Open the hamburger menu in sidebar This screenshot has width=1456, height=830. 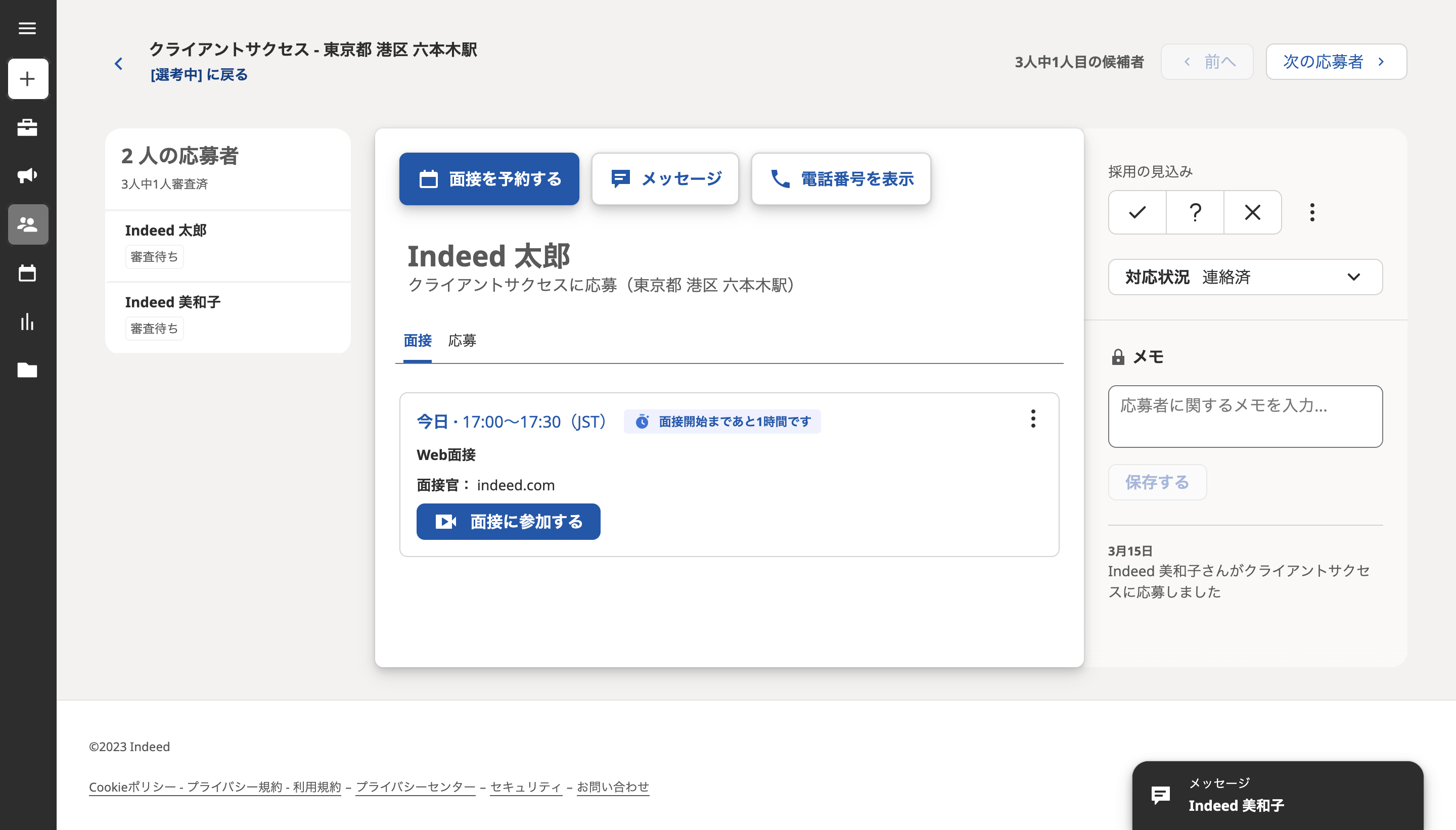27,28
